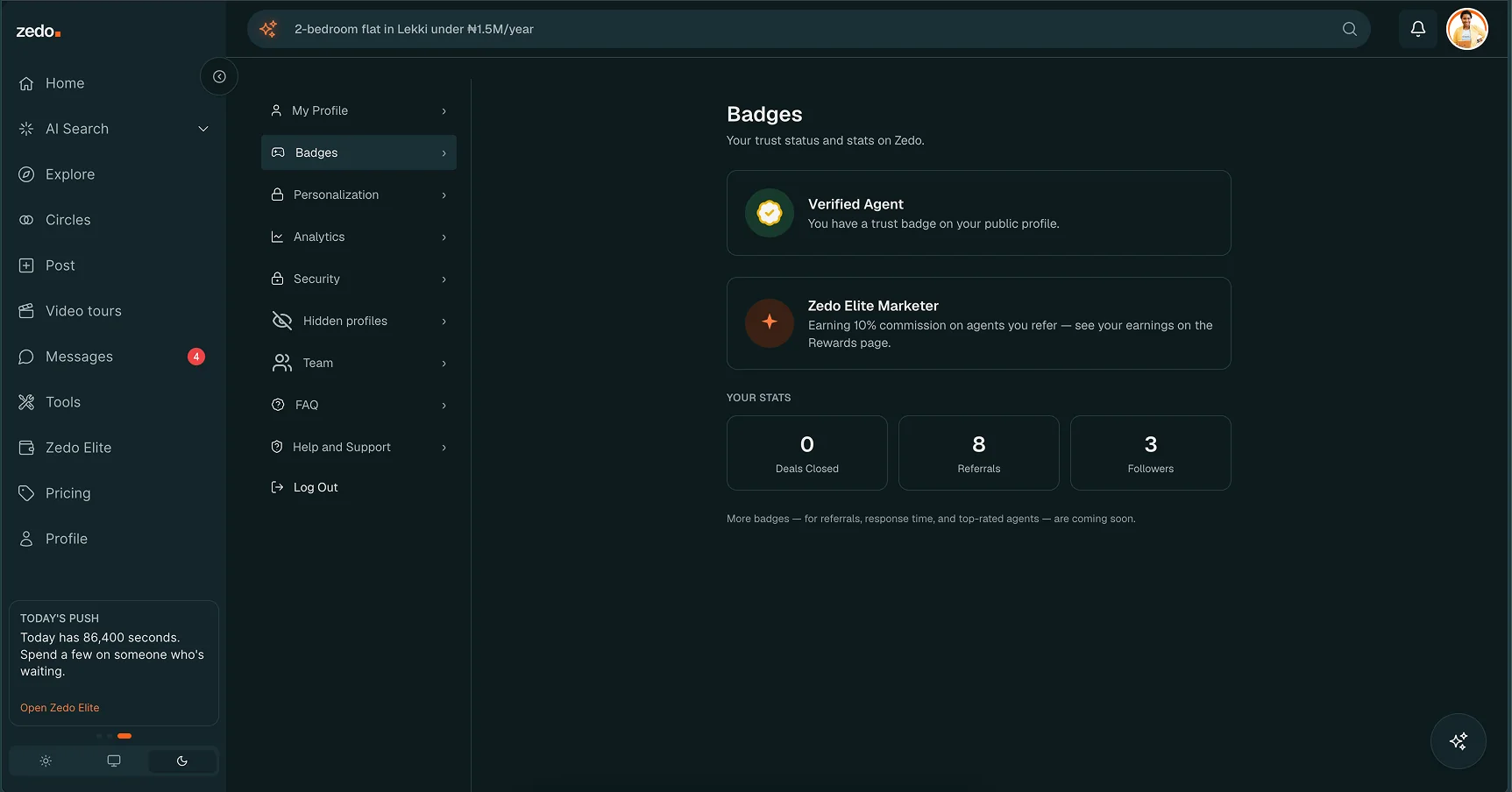This screenshot has height=792, width=1512.
Task: Open the notifications bell
Action: click(1417, 29)
